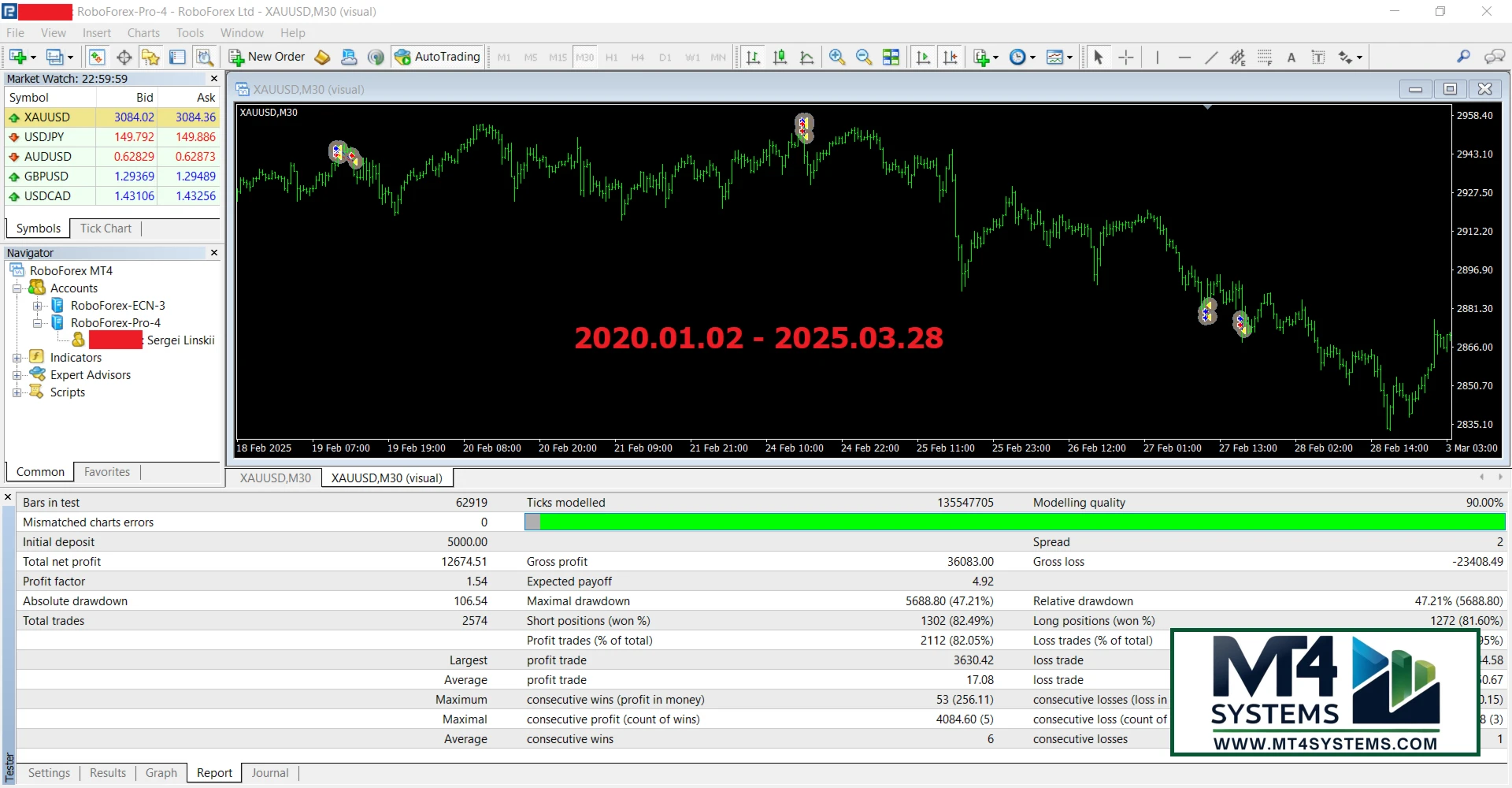
Task: Click the New Order button
Action: (267, 57)
